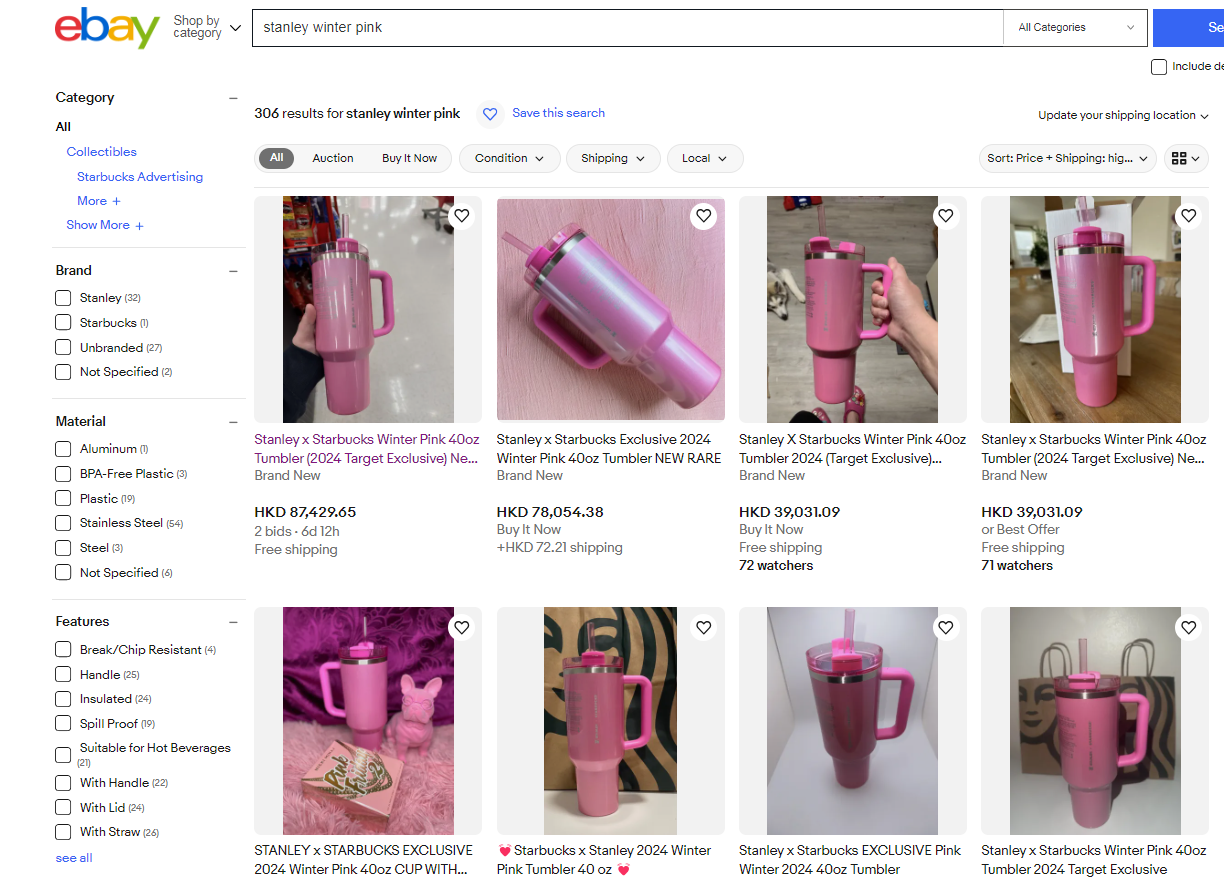1224x879 pixels.
Task: Watchlist heart on 72 watchers listing
Action: (x=945, y=216)
